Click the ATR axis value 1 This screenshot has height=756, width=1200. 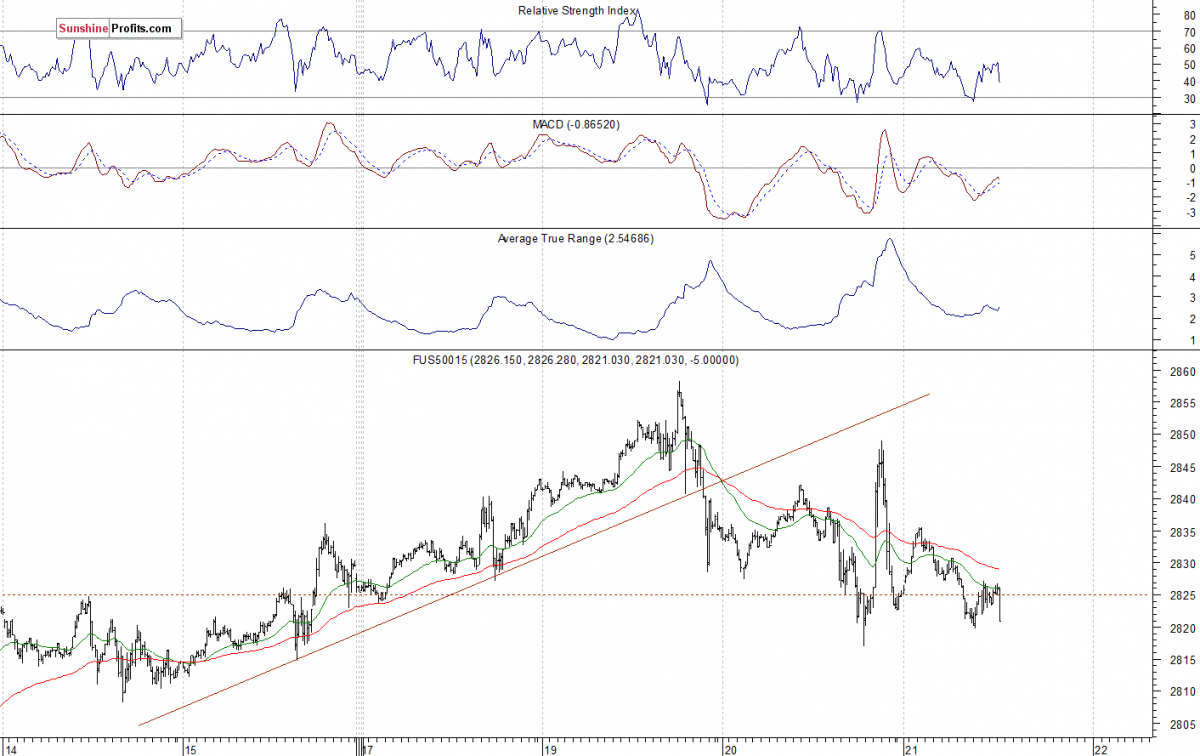click(x=1191, y=341)
